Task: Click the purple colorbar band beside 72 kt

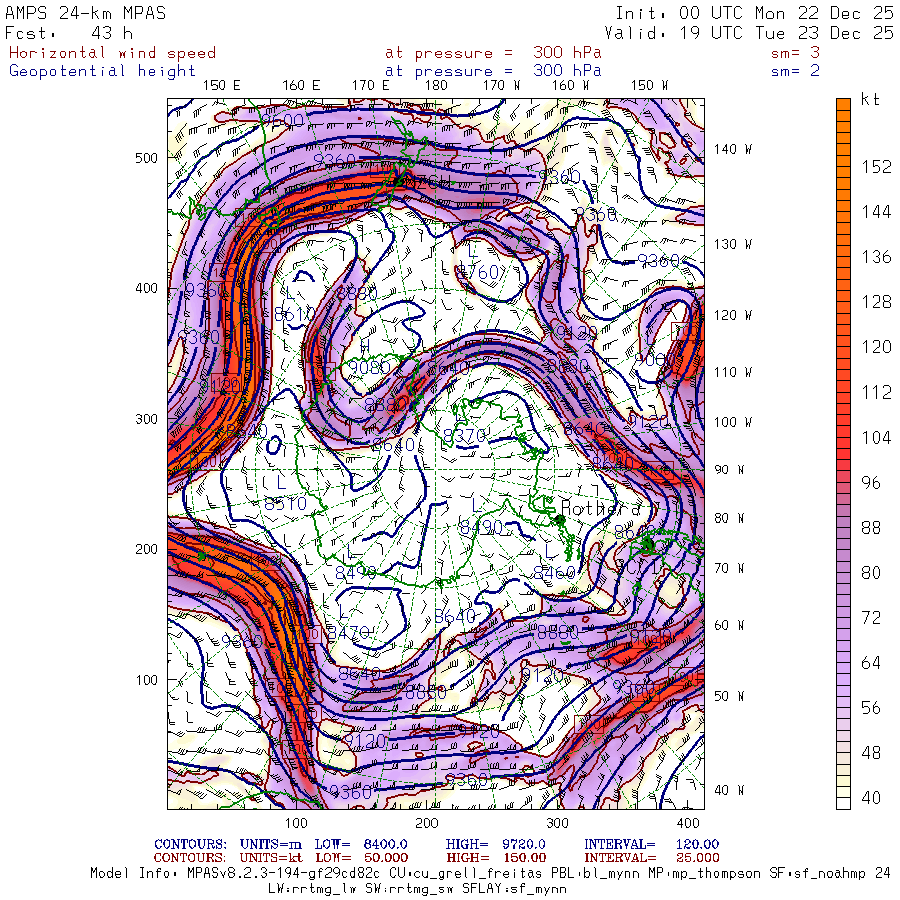Action: (x=843, y=618)
